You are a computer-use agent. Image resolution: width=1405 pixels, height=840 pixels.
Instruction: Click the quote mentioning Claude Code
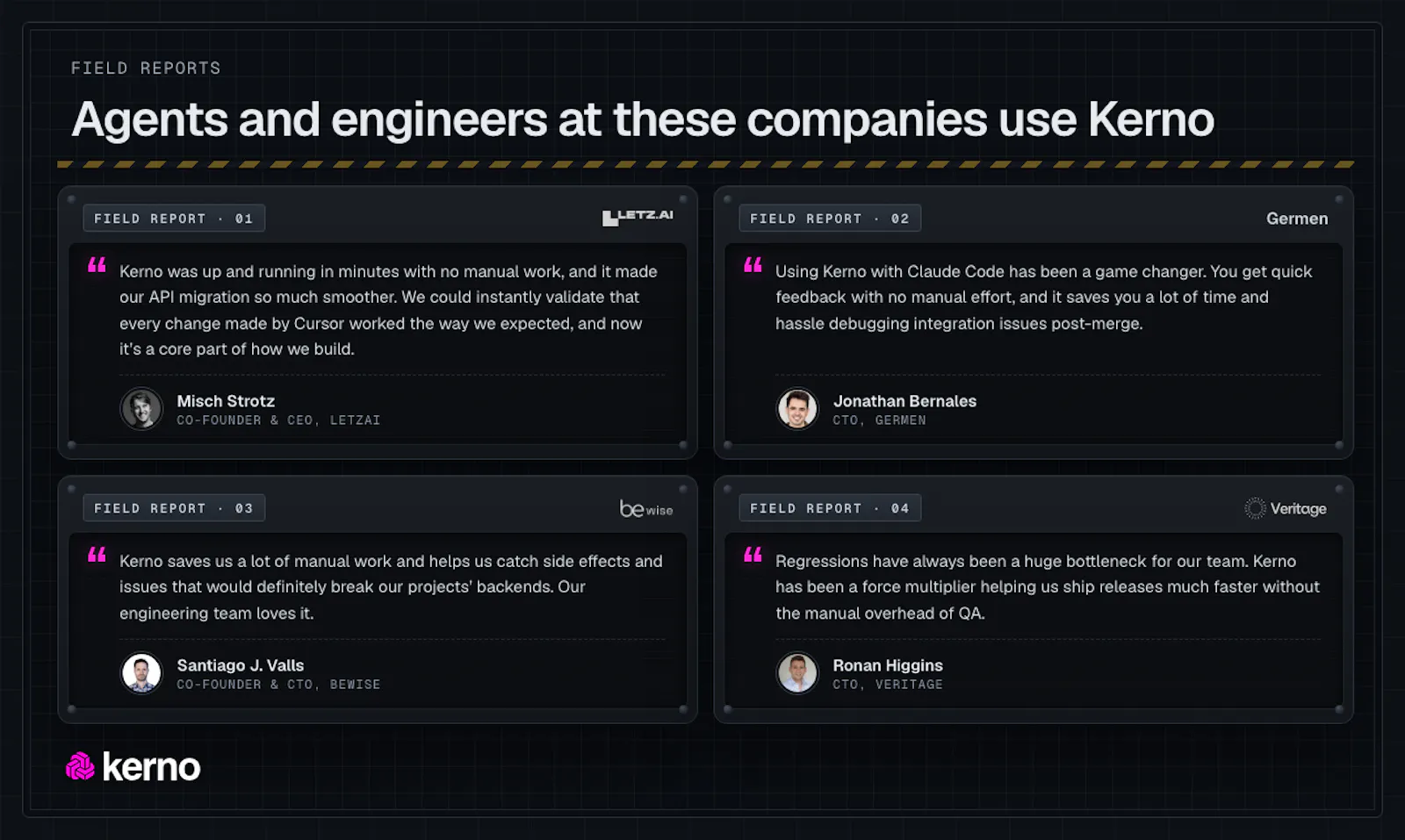(x=1044, y=298)
